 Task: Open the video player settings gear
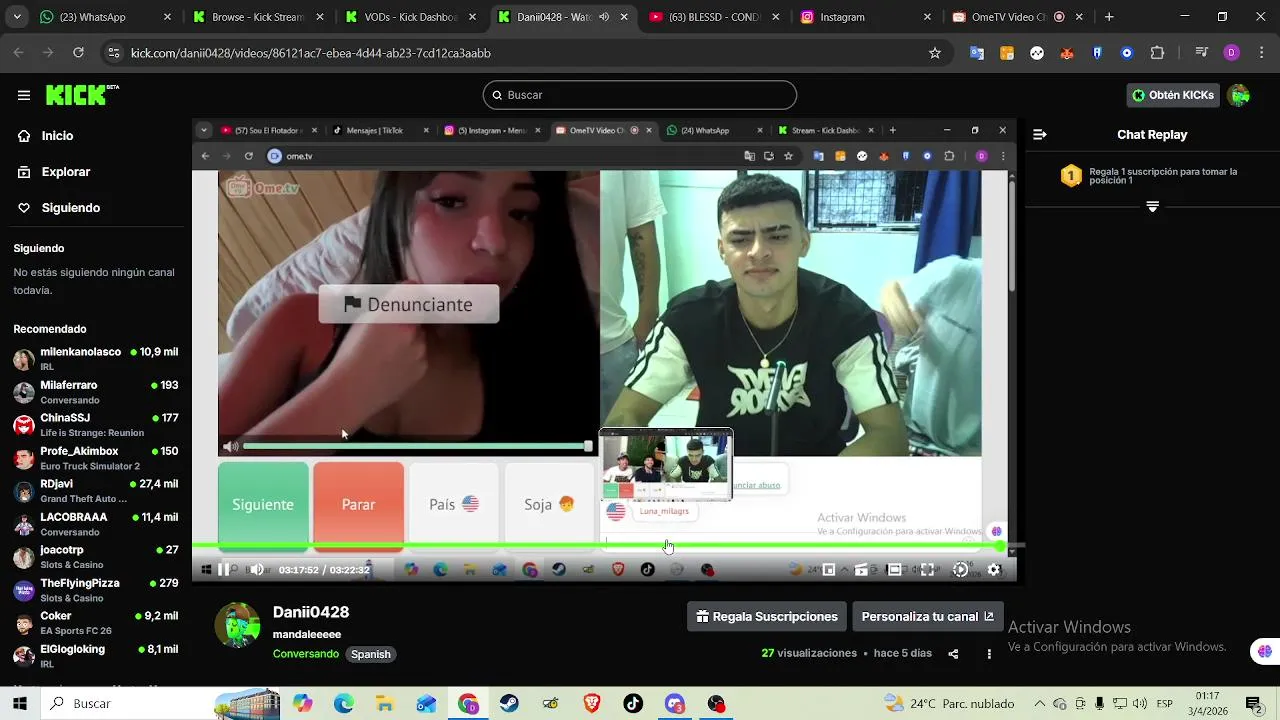994,570
